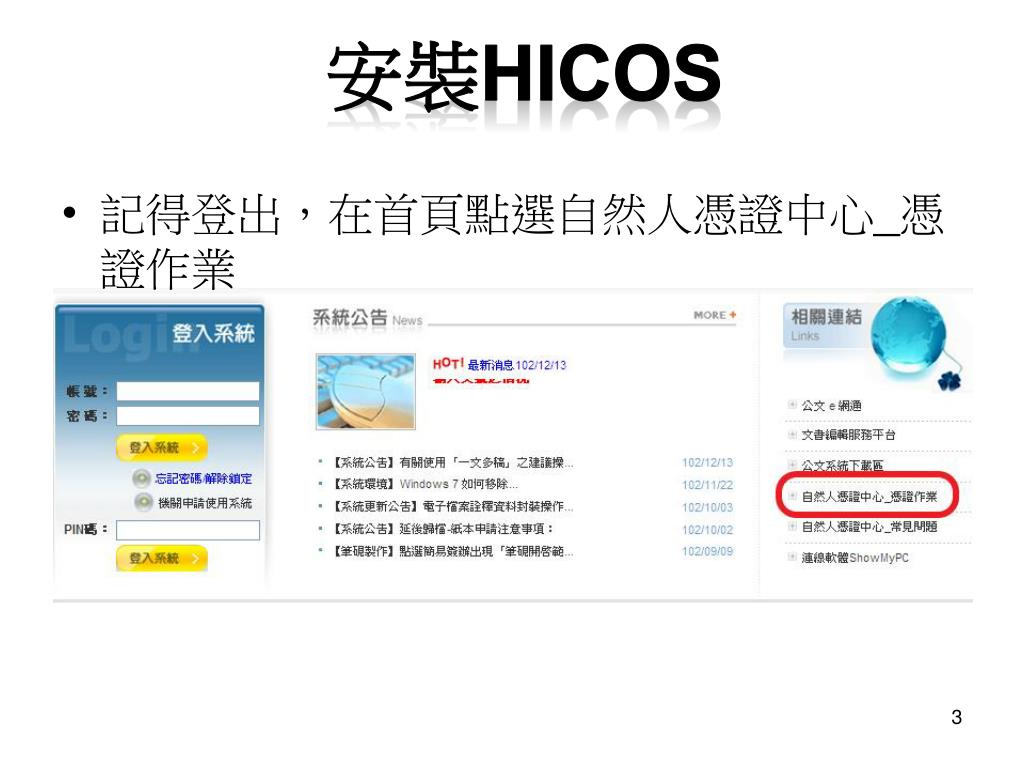Click the date 102/09/09 in the list

coord(707,551)
